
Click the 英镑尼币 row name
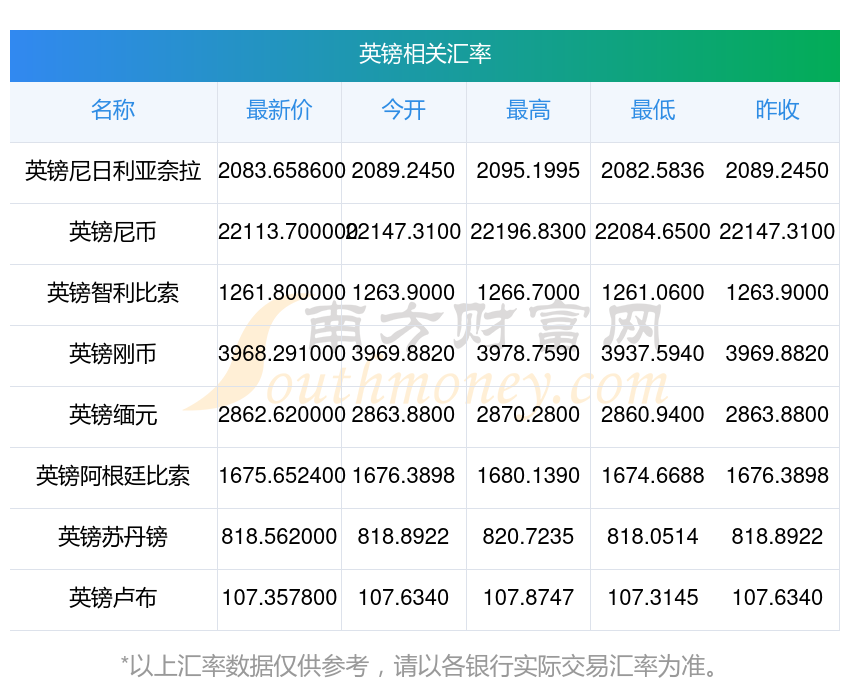point(113,232)
